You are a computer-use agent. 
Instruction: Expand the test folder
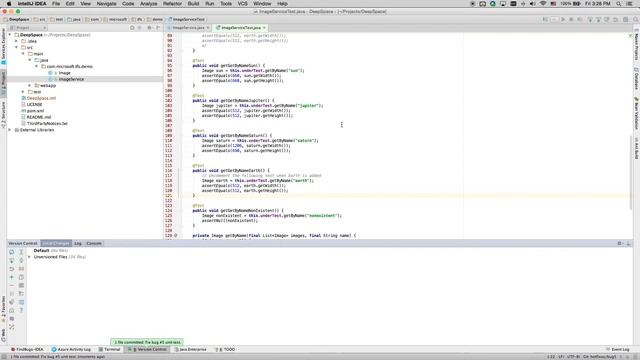pos(23,92)
